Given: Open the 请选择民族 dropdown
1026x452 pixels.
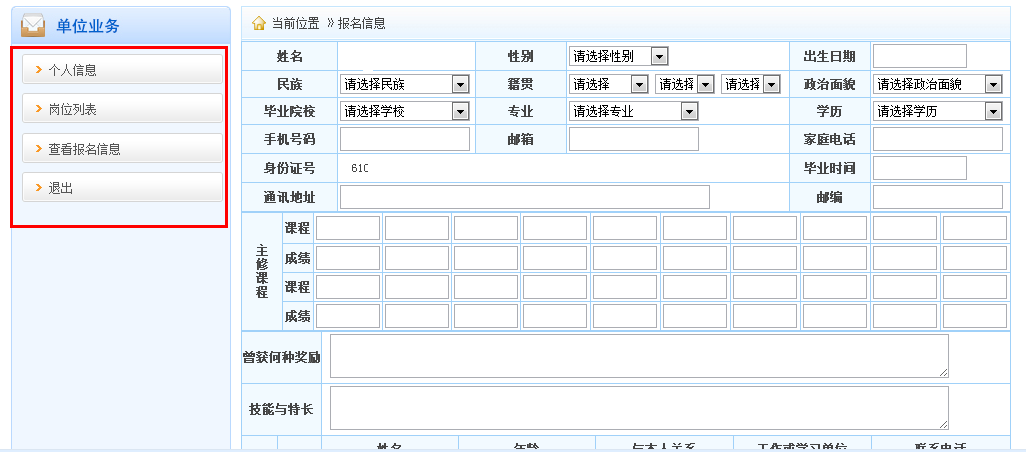Looking at the screenshot, I should click(405, 84).
